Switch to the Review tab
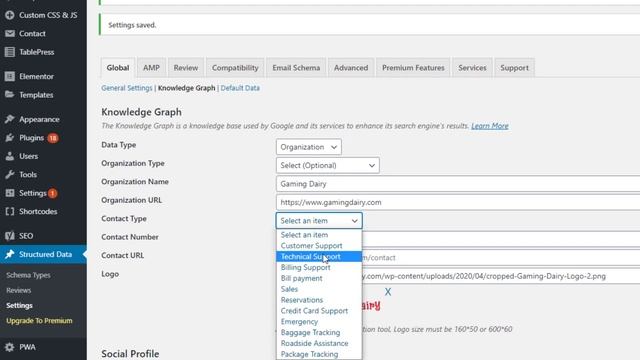 [186, 68]
